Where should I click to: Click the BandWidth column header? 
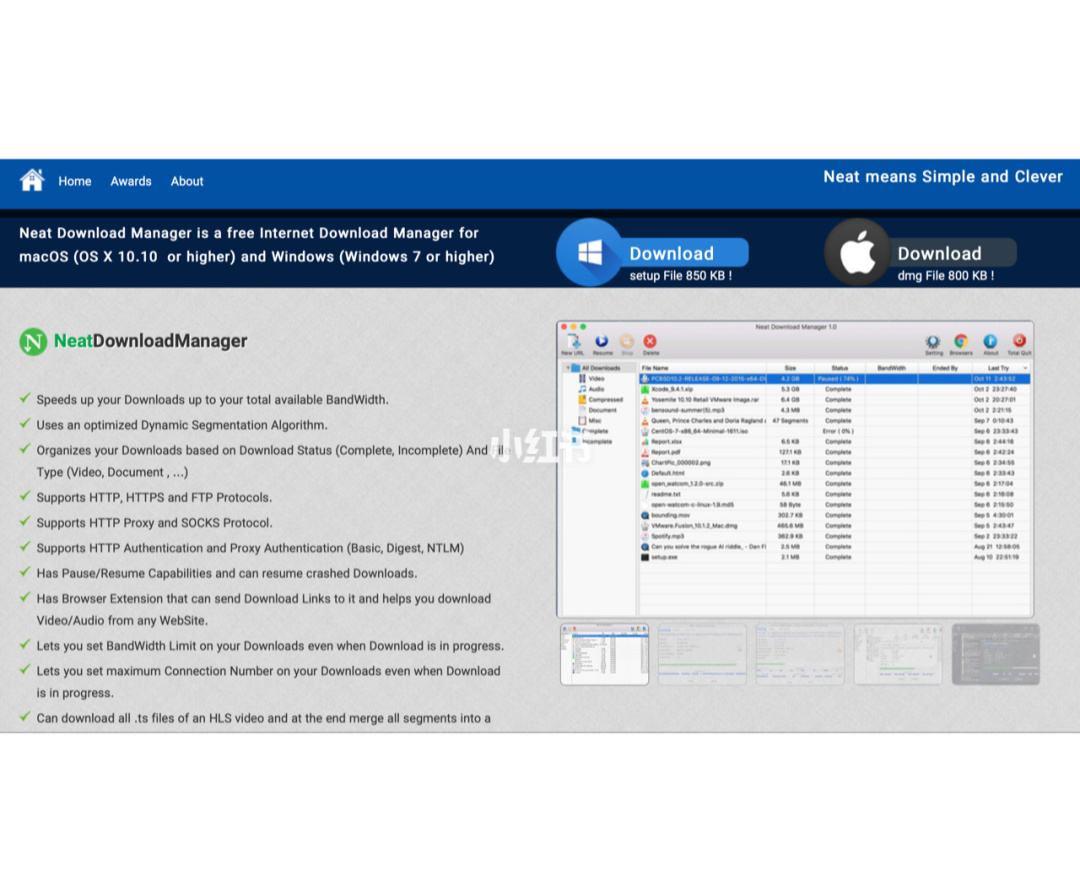coord(891,368)
